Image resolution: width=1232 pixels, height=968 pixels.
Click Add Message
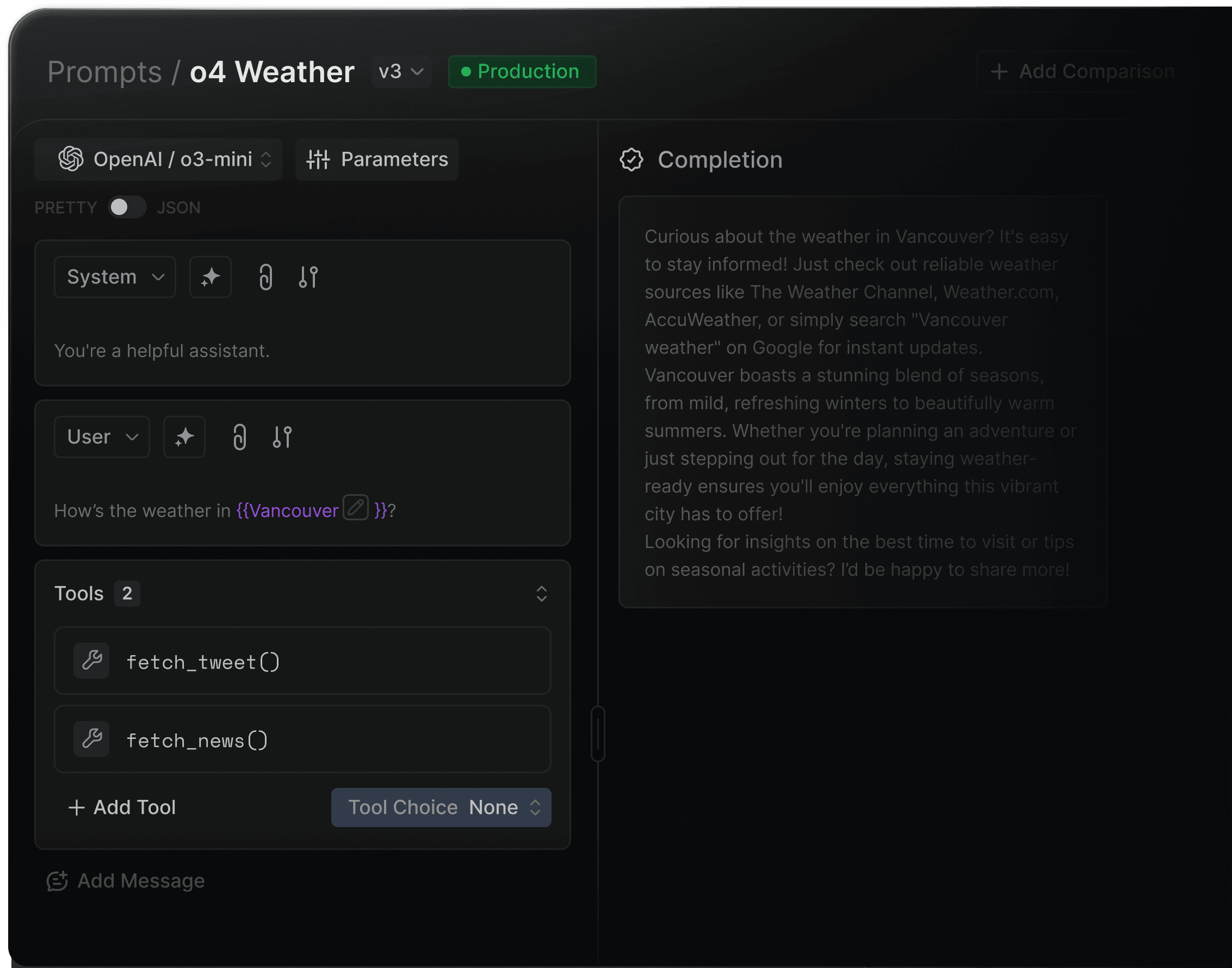coord(126,881)
